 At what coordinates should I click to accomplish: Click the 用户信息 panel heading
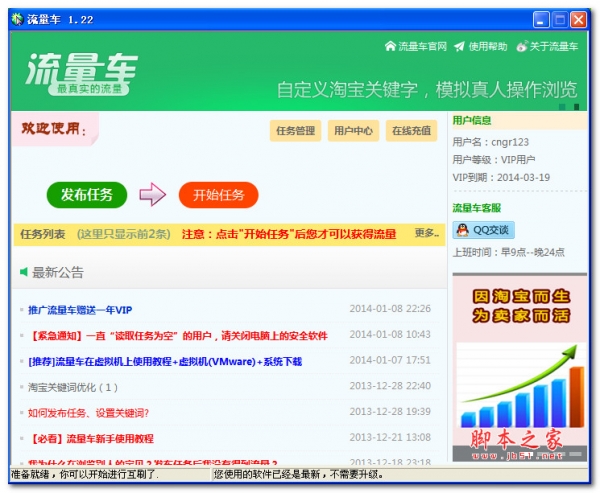pos(472,120)
